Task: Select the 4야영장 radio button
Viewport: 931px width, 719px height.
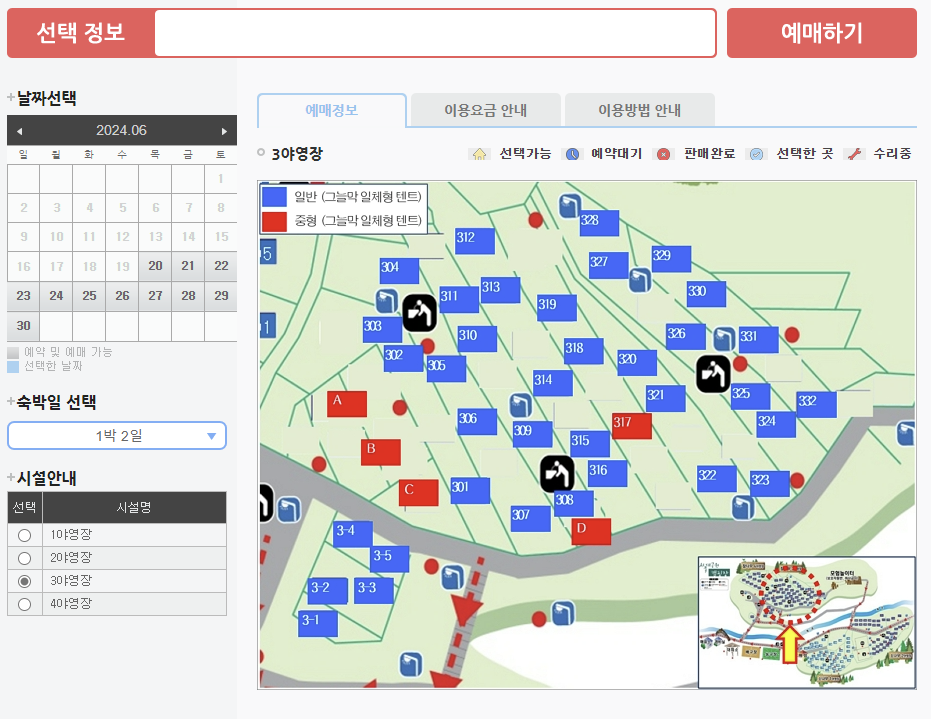Action: pos(24,604)
